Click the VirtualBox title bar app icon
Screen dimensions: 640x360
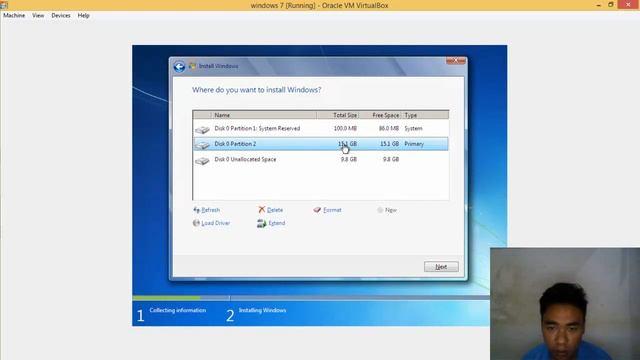click(x=4, y=5)
